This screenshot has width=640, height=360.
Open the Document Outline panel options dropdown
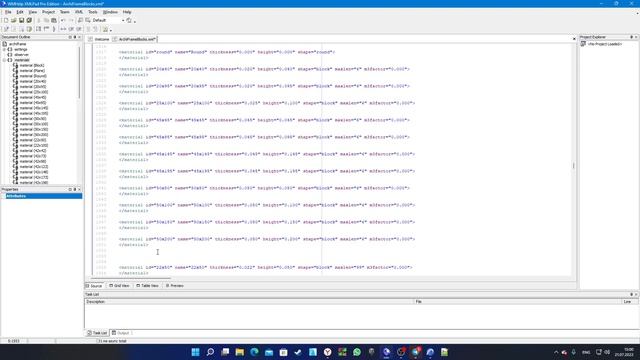pos(70,37)
